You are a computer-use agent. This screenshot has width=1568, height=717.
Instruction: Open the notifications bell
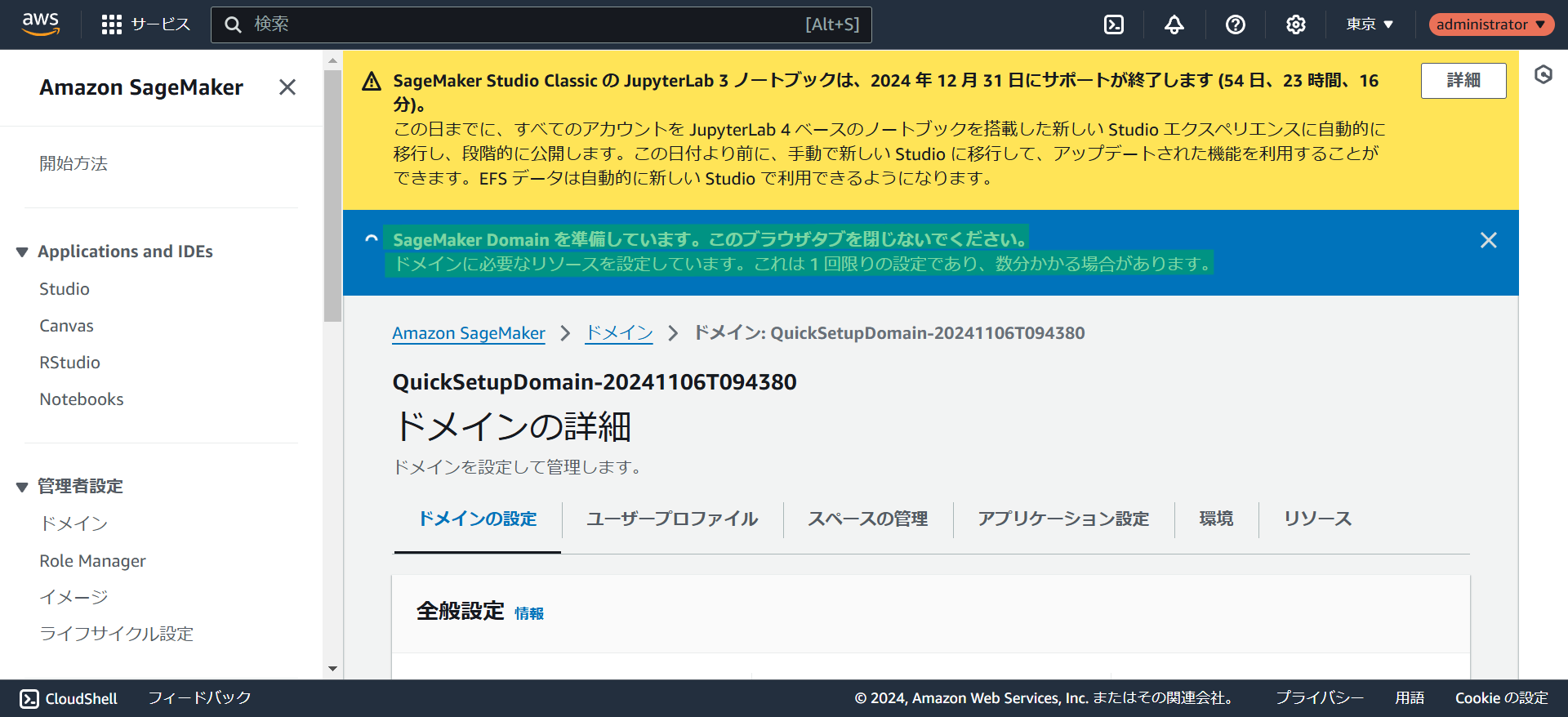coord(1174,24)
